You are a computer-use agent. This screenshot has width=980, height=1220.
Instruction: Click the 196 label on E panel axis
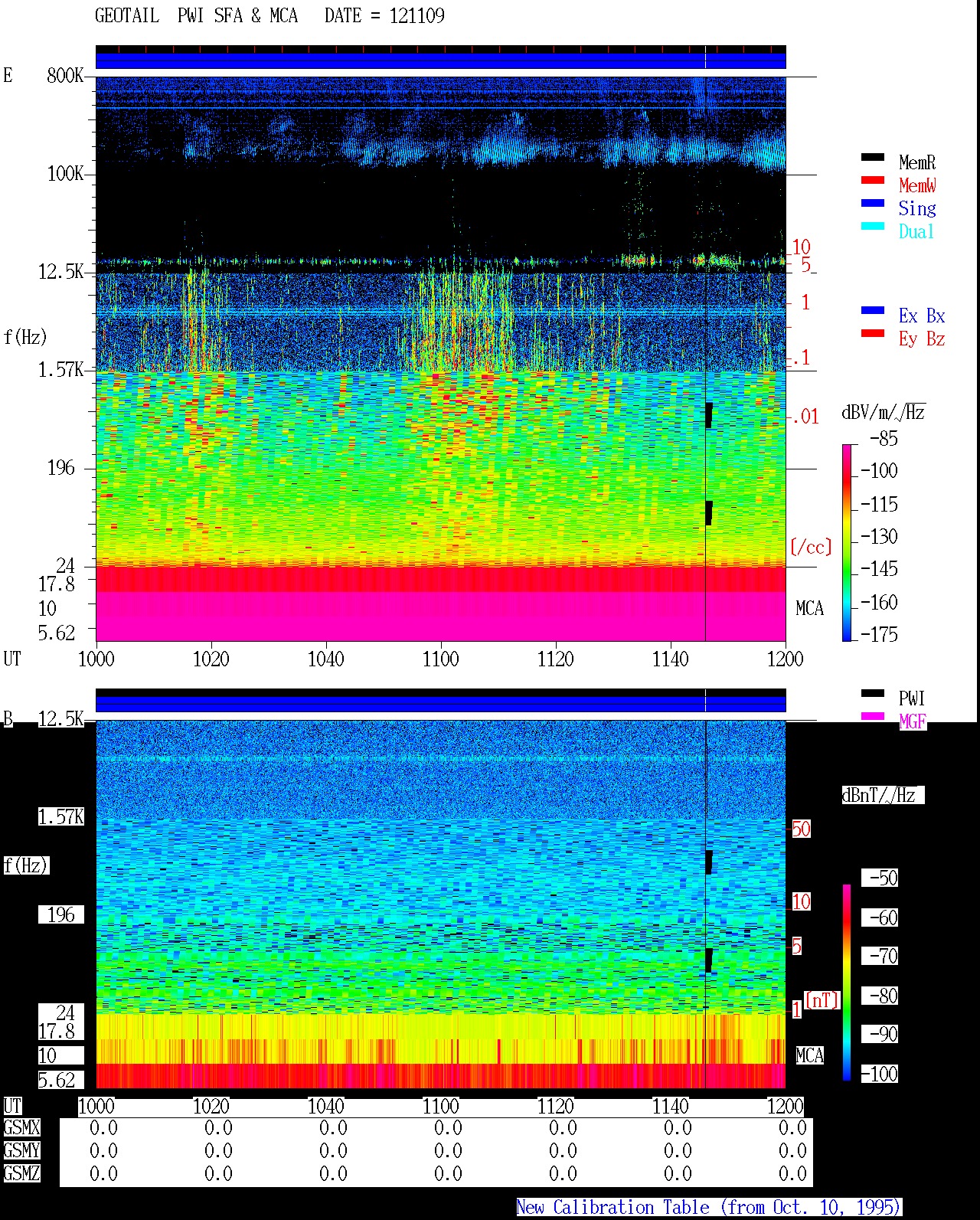point(60,467)
